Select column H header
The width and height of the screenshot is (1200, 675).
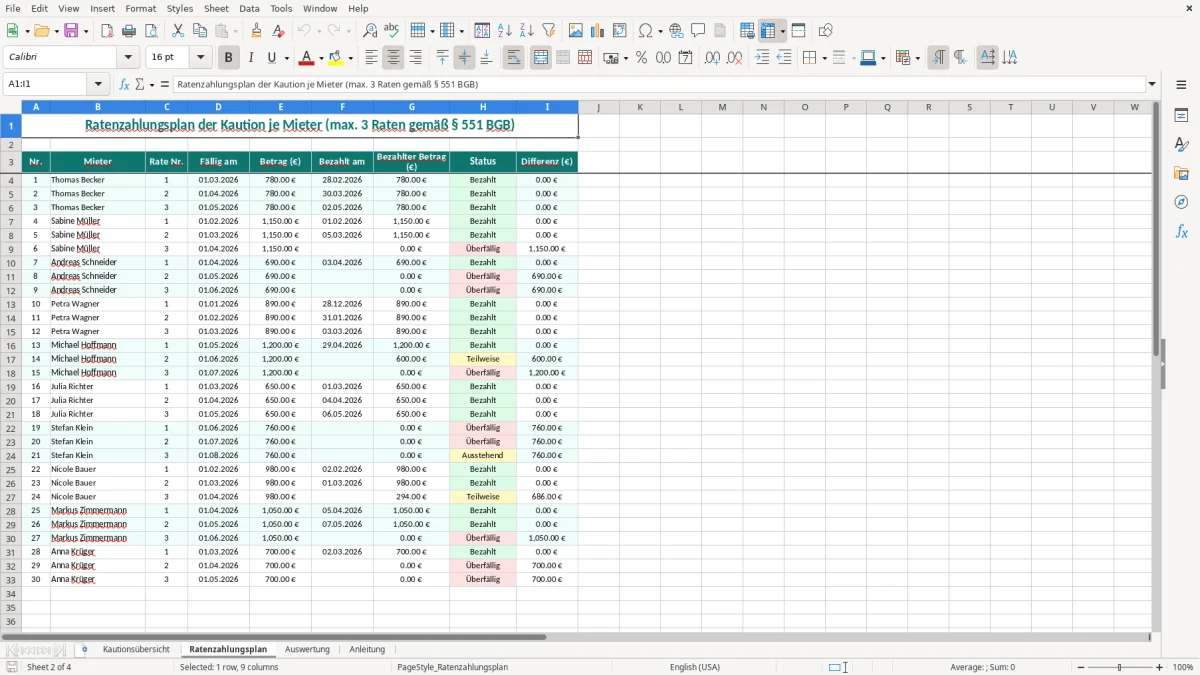(x=483, y=107)
